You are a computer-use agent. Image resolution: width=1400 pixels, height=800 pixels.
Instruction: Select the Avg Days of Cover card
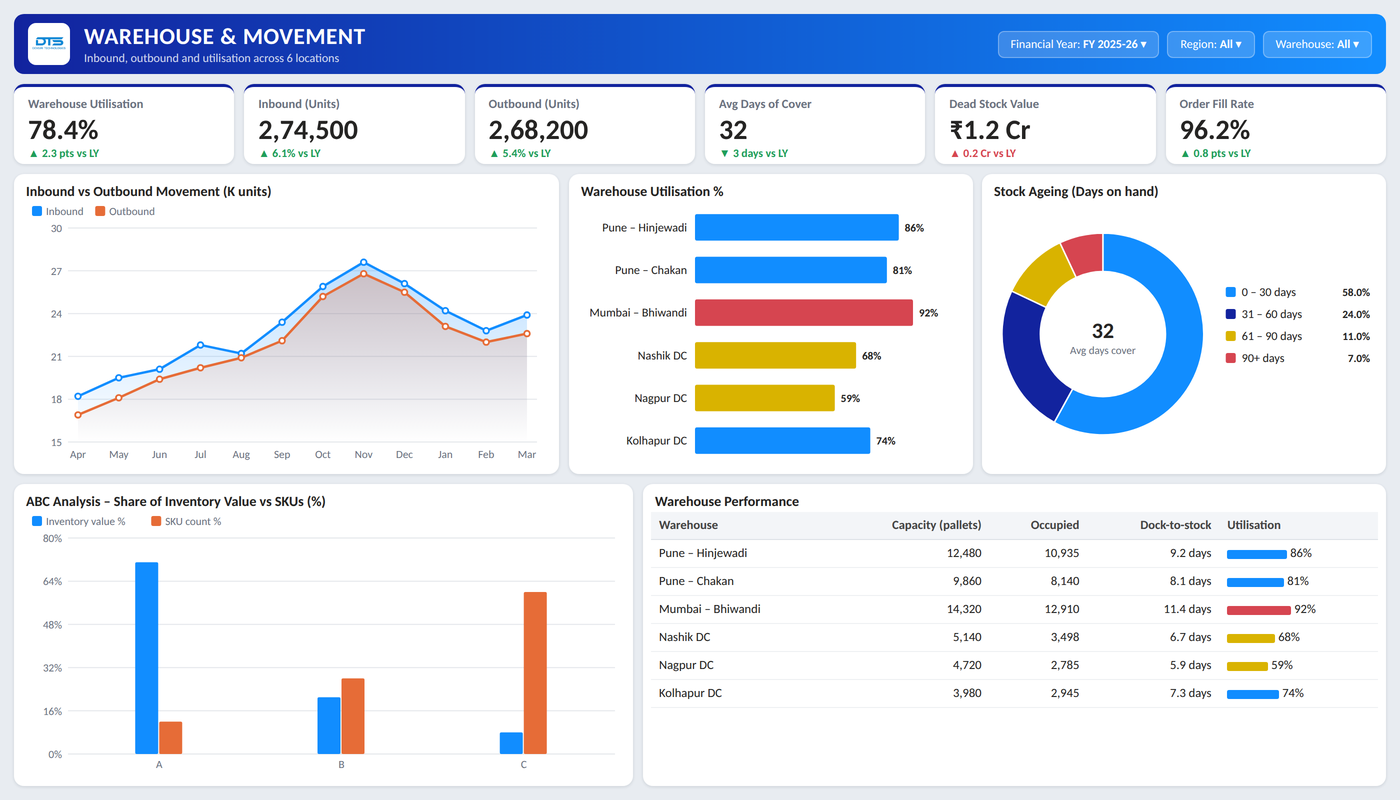tap(815, 125)
